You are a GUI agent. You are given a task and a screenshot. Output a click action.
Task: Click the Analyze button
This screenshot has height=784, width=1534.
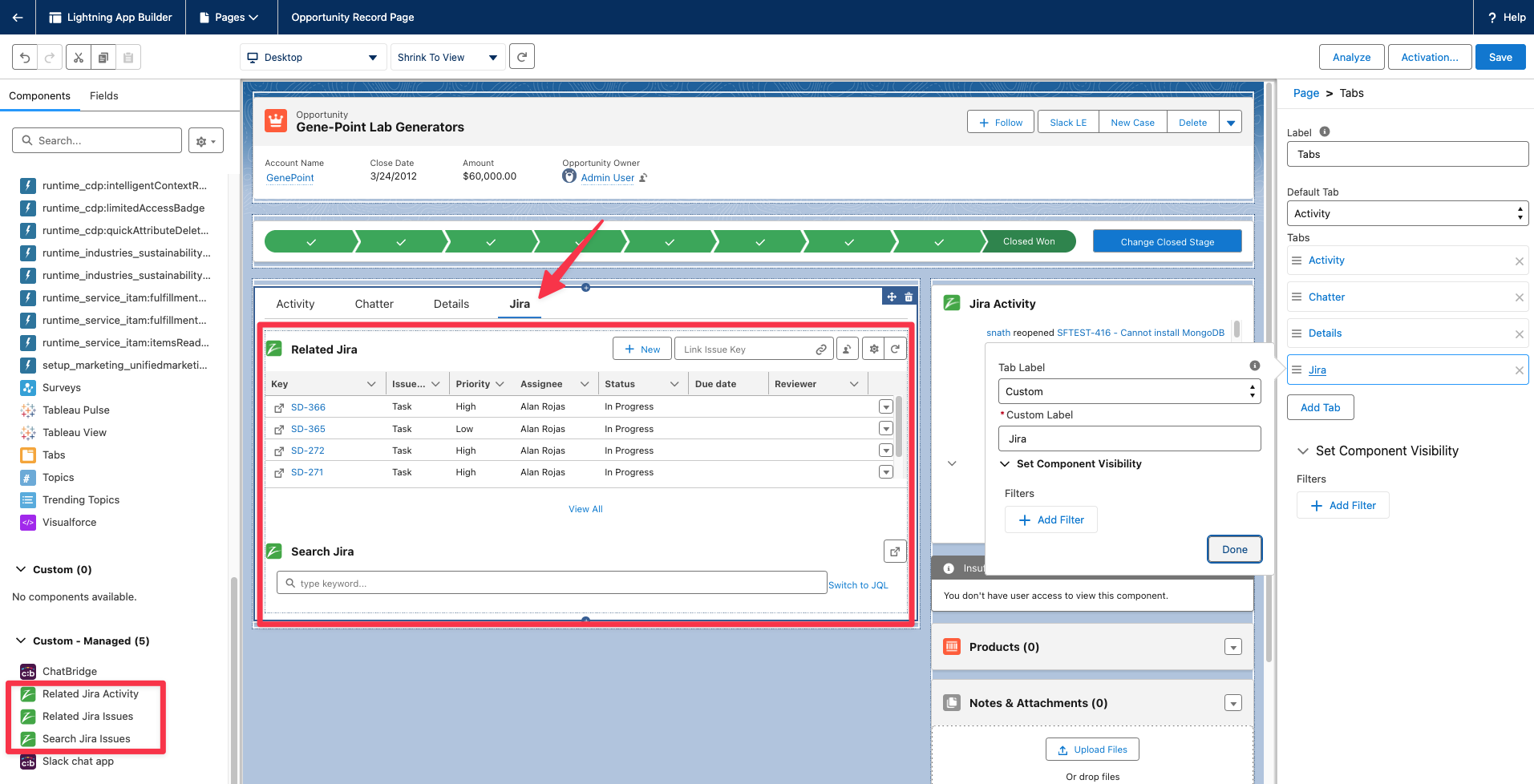[1352, 57]
